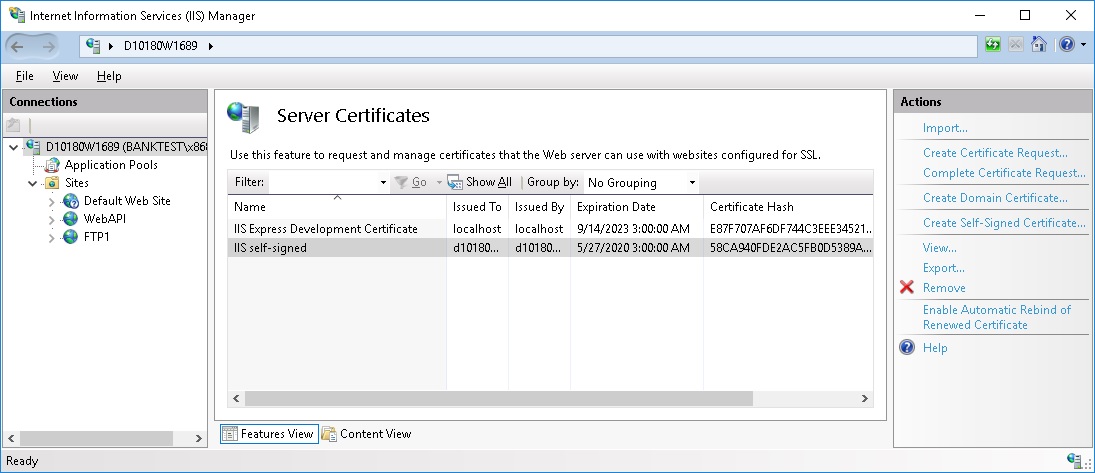The image size is (1095, 473).
Task: Open the Go button dropdown arrow
Action: click(439, 182)
